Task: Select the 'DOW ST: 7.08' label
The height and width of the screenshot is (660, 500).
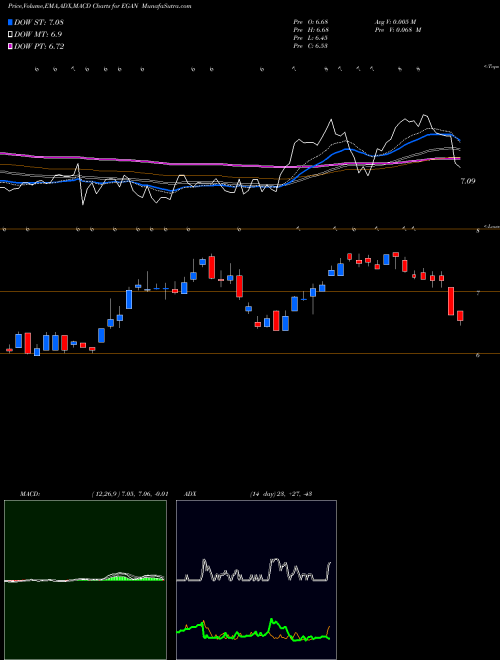Action: pyautogui.click(x=39, y=22)
